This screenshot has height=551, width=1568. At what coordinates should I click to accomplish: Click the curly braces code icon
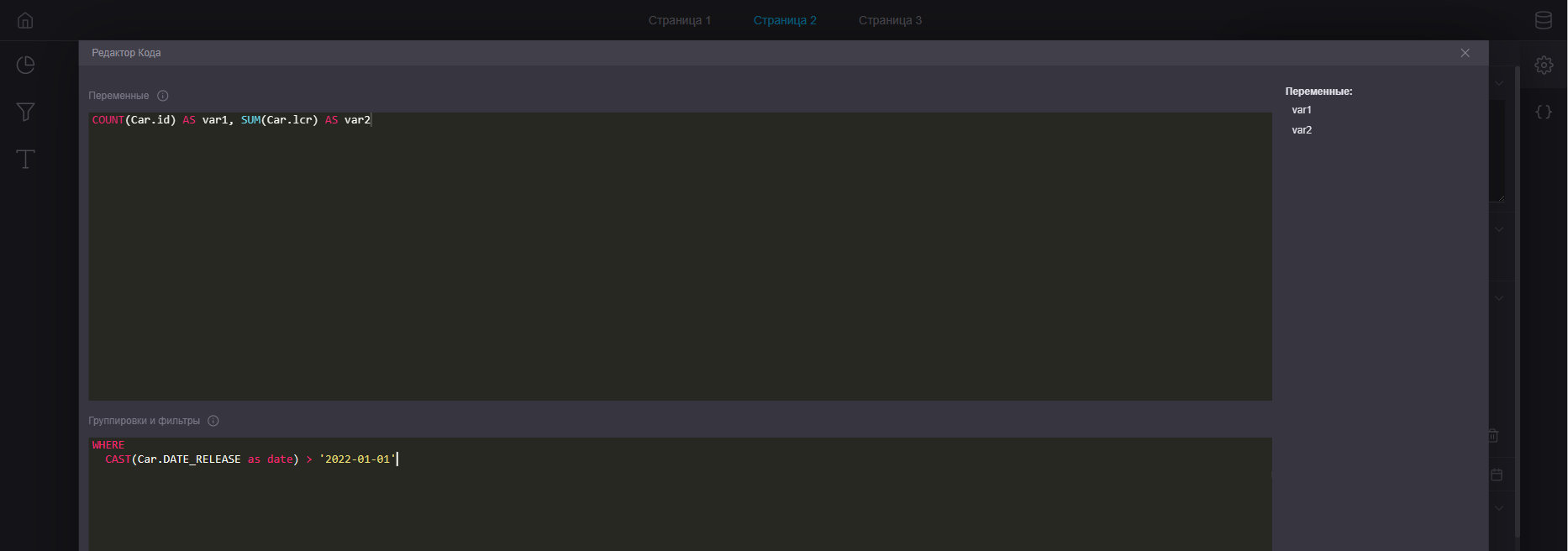(x=1544, y=112)
